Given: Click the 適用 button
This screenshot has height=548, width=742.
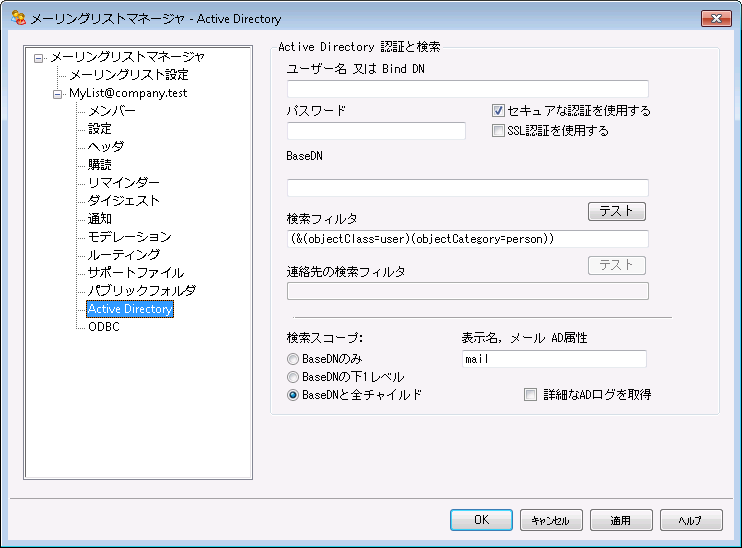Looking at the screenshot, I should point(621,520).
